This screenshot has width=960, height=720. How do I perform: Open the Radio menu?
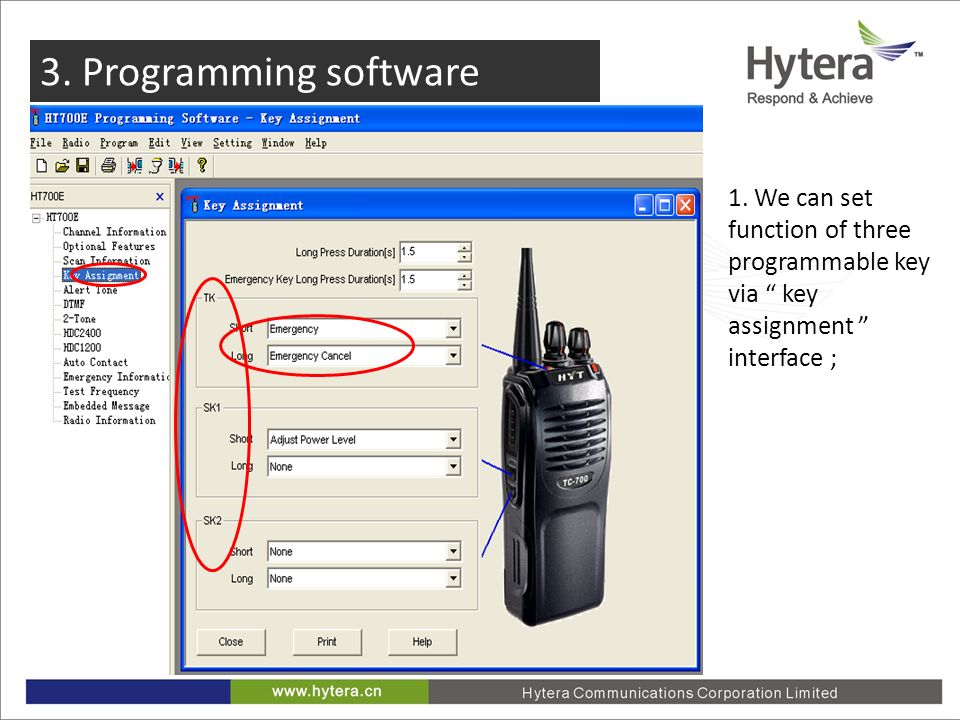(x=76, y=143)
